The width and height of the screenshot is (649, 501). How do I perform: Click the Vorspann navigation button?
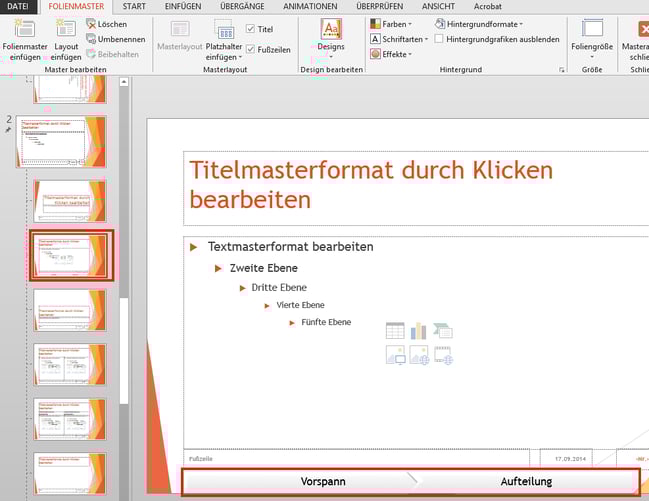tap(323, 481)
